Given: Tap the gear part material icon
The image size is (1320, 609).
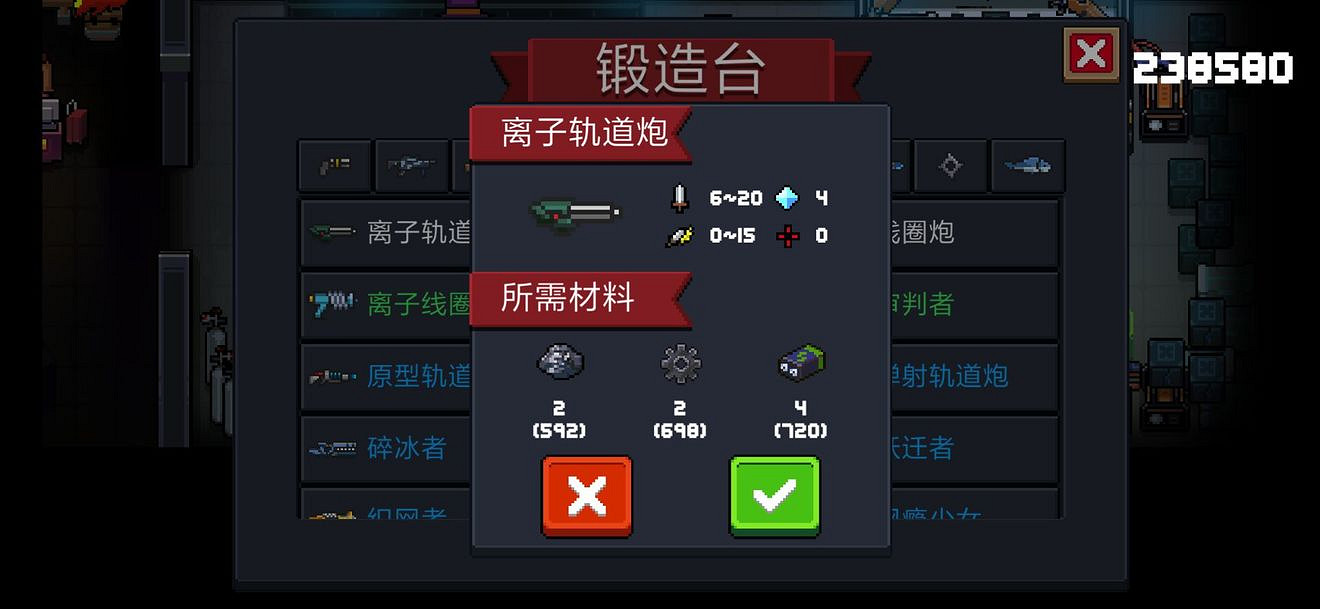Looking at the screenshot, I should 681,365.
